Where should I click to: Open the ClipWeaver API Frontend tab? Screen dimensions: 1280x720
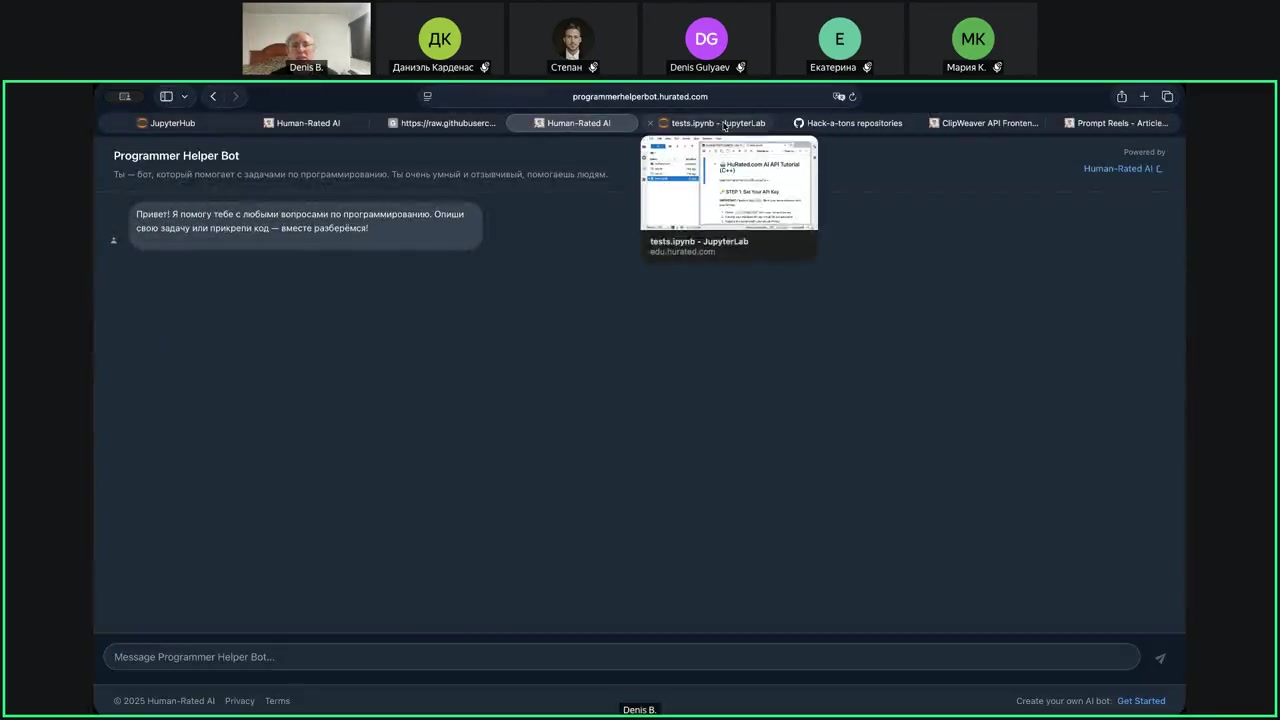point(984,123)
